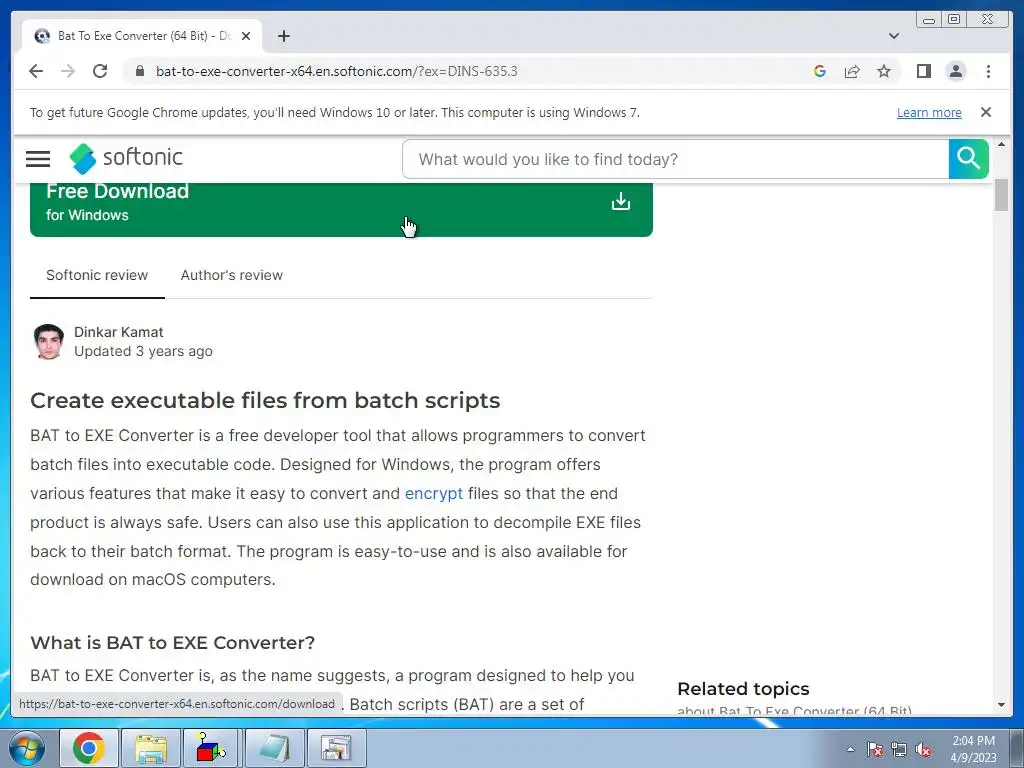Open Softonic hamburger menu
The height and width of the screenshot is (768, 1024).
[x=38, y=159]
